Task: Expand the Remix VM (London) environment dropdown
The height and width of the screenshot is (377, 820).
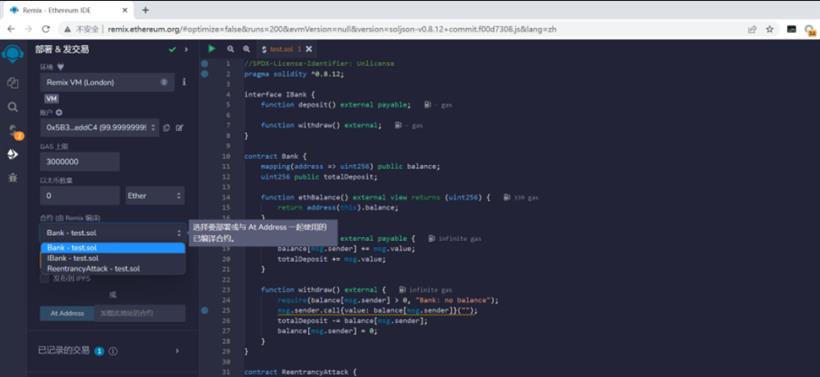Action: (107, 82)
